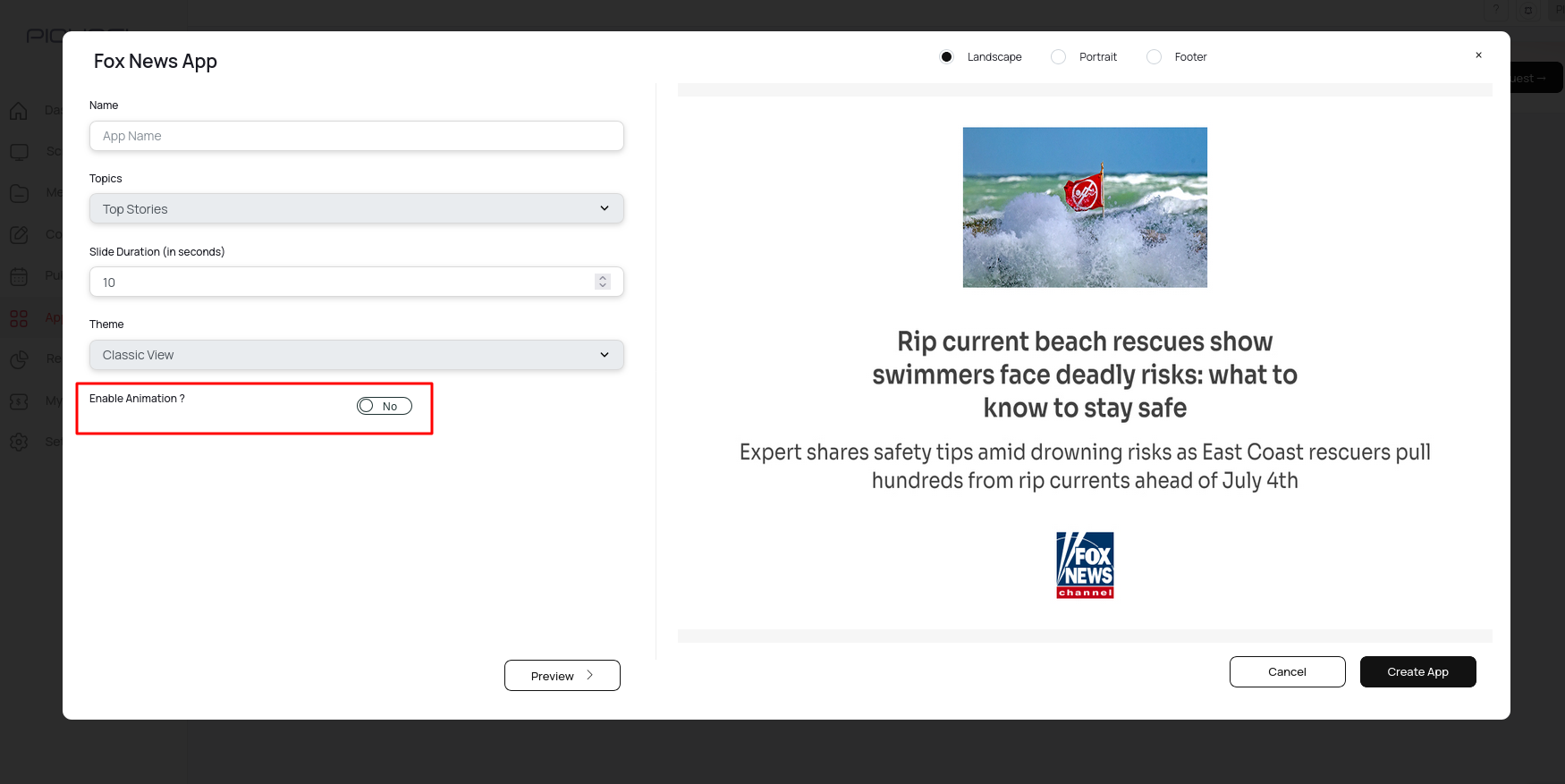Open the Topics dropdown showing Top Stories
The height and width of the screenshot is (784, 1565).
pyautogui.click(x=356, y=209)
